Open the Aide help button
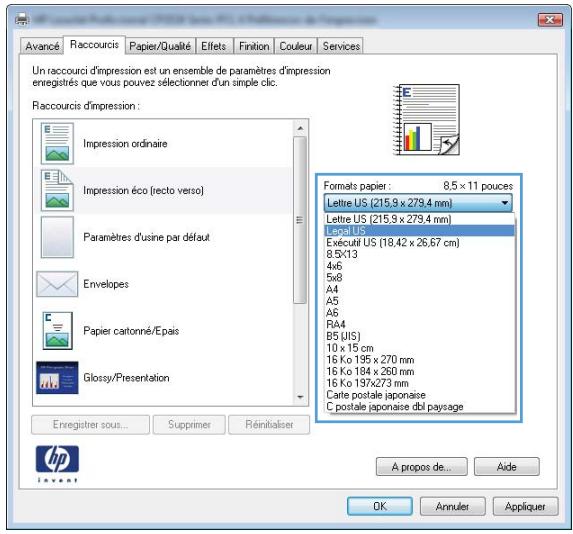573x534 pixels. [x=506, y=466]
